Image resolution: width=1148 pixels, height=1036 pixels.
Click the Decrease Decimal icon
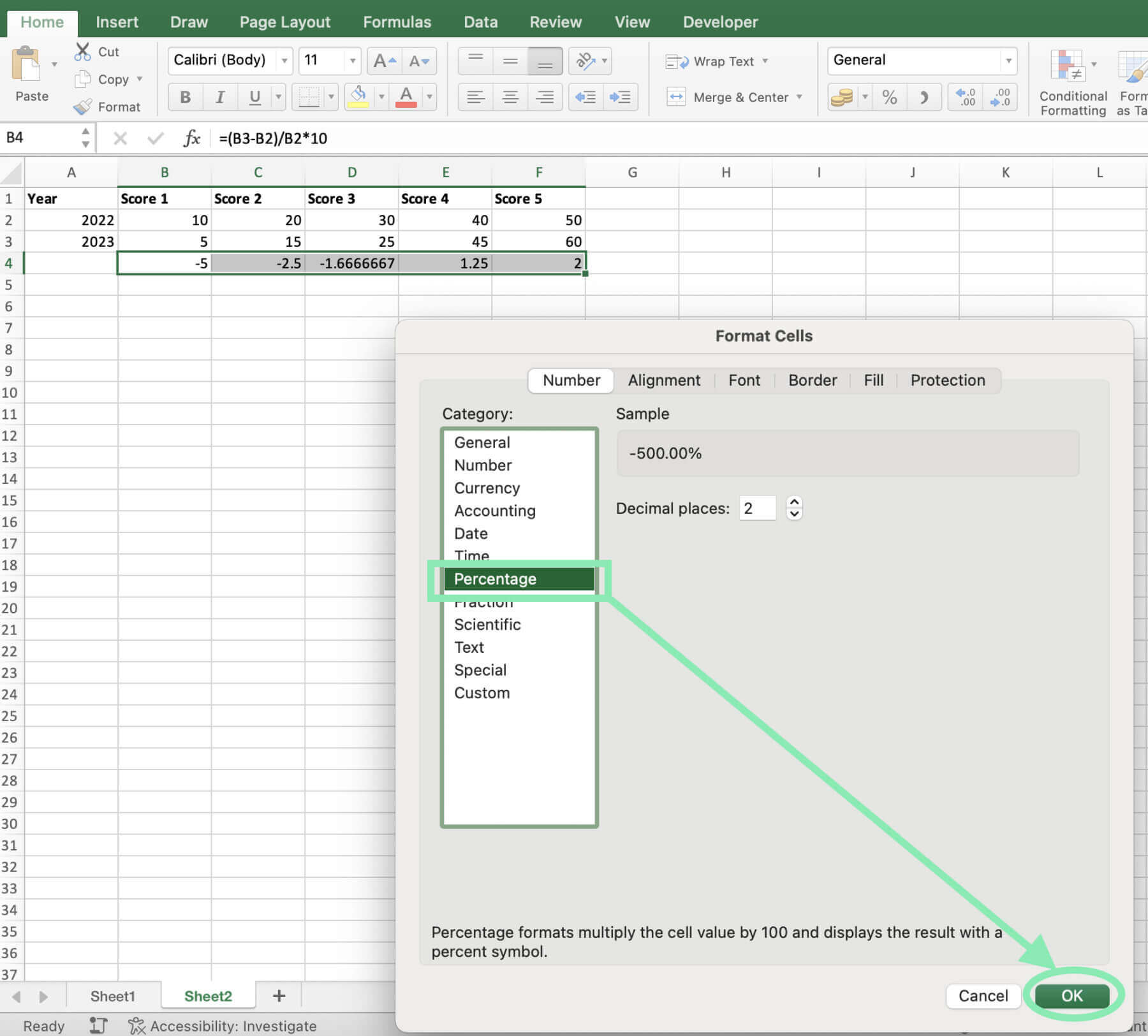[1000, 97]
